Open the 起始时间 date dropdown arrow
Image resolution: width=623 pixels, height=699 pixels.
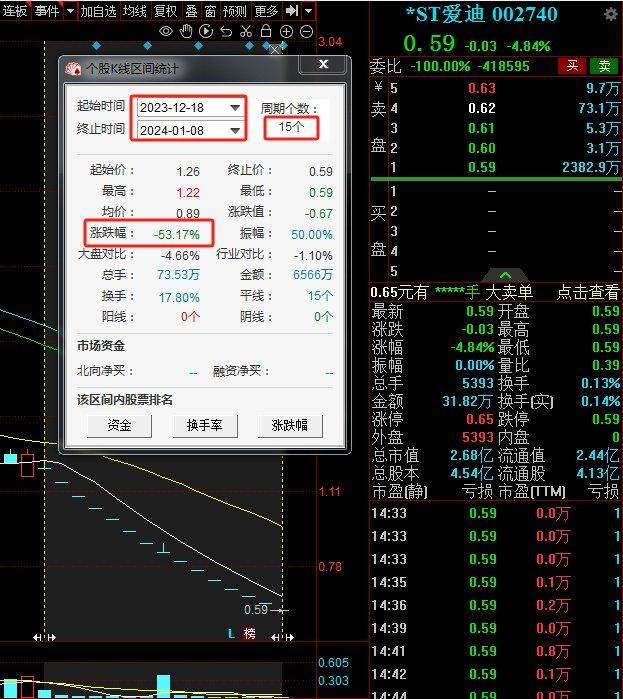tap(235, 107)
